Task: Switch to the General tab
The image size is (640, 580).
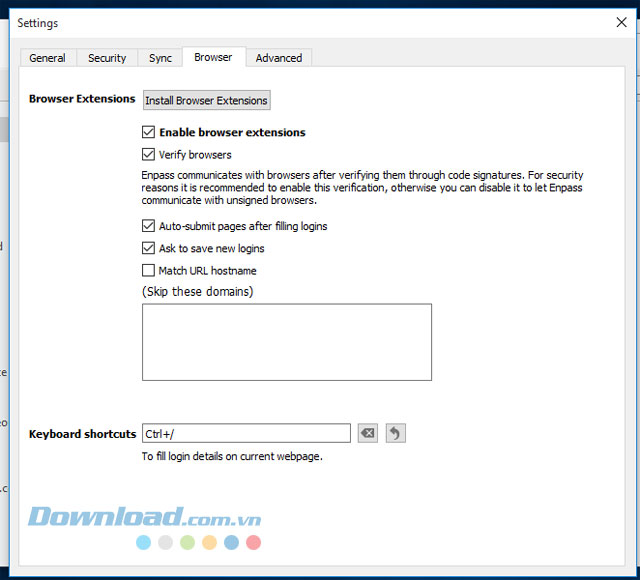Action: coord(47,58)
